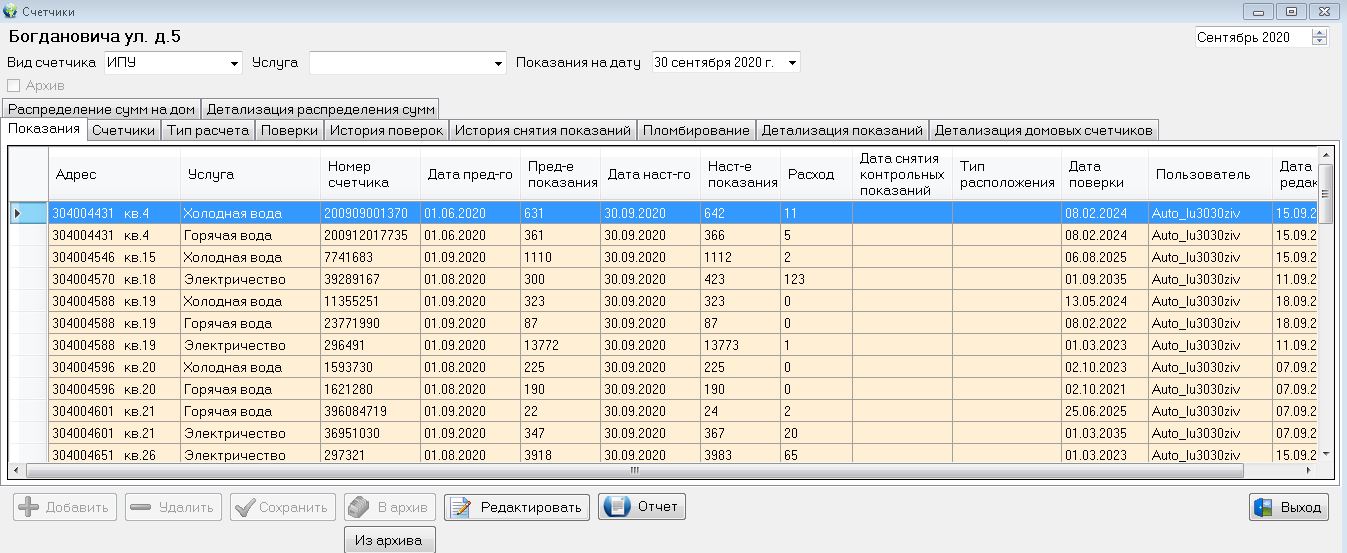Open the Показания на дату date picker
This screenshot has height=553, width=1347.
point(793,63)
